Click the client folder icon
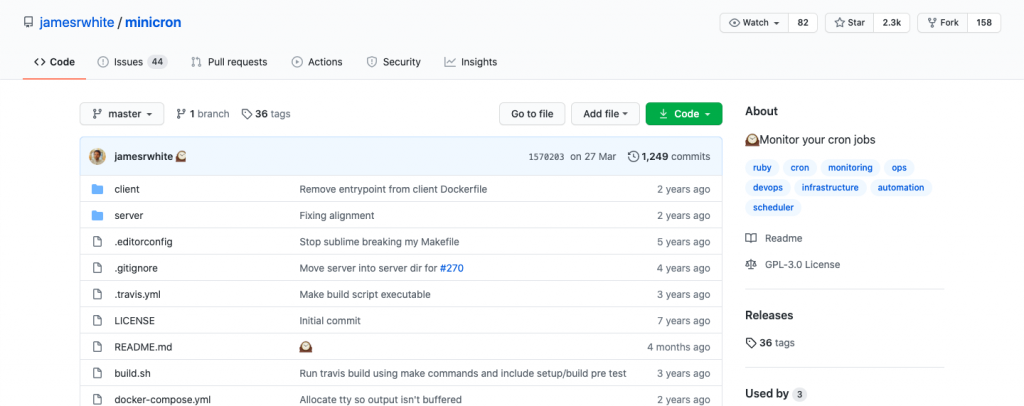The width and height of the screenshot is (1024, 406). click(x=97, y=189)
